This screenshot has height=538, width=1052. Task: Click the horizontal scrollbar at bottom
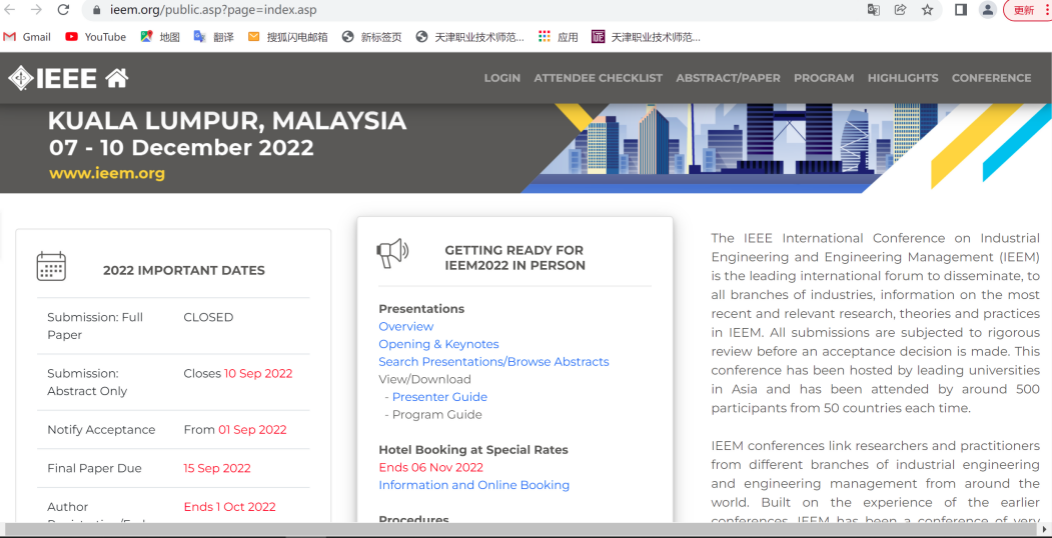coord(500,530)
